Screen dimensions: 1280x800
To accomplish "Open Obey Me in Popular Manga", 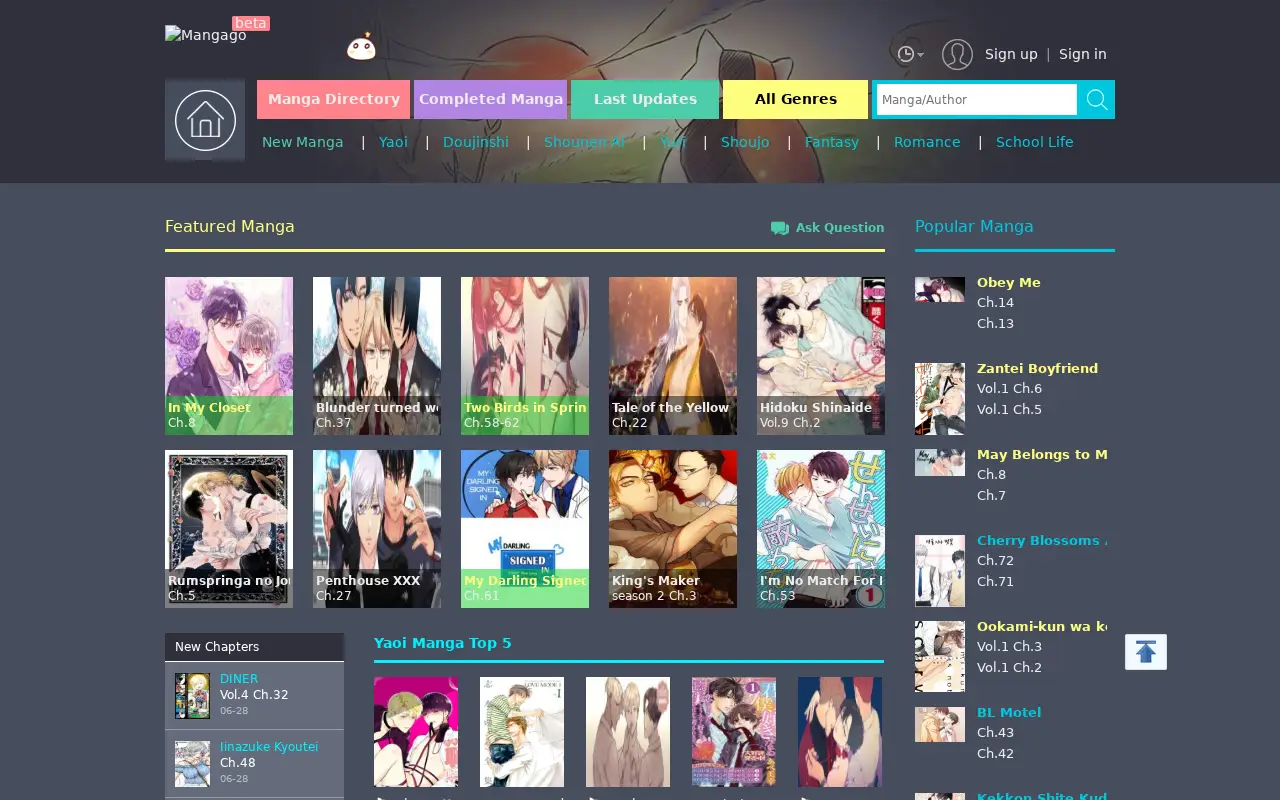I will [x=1009, y=282].
